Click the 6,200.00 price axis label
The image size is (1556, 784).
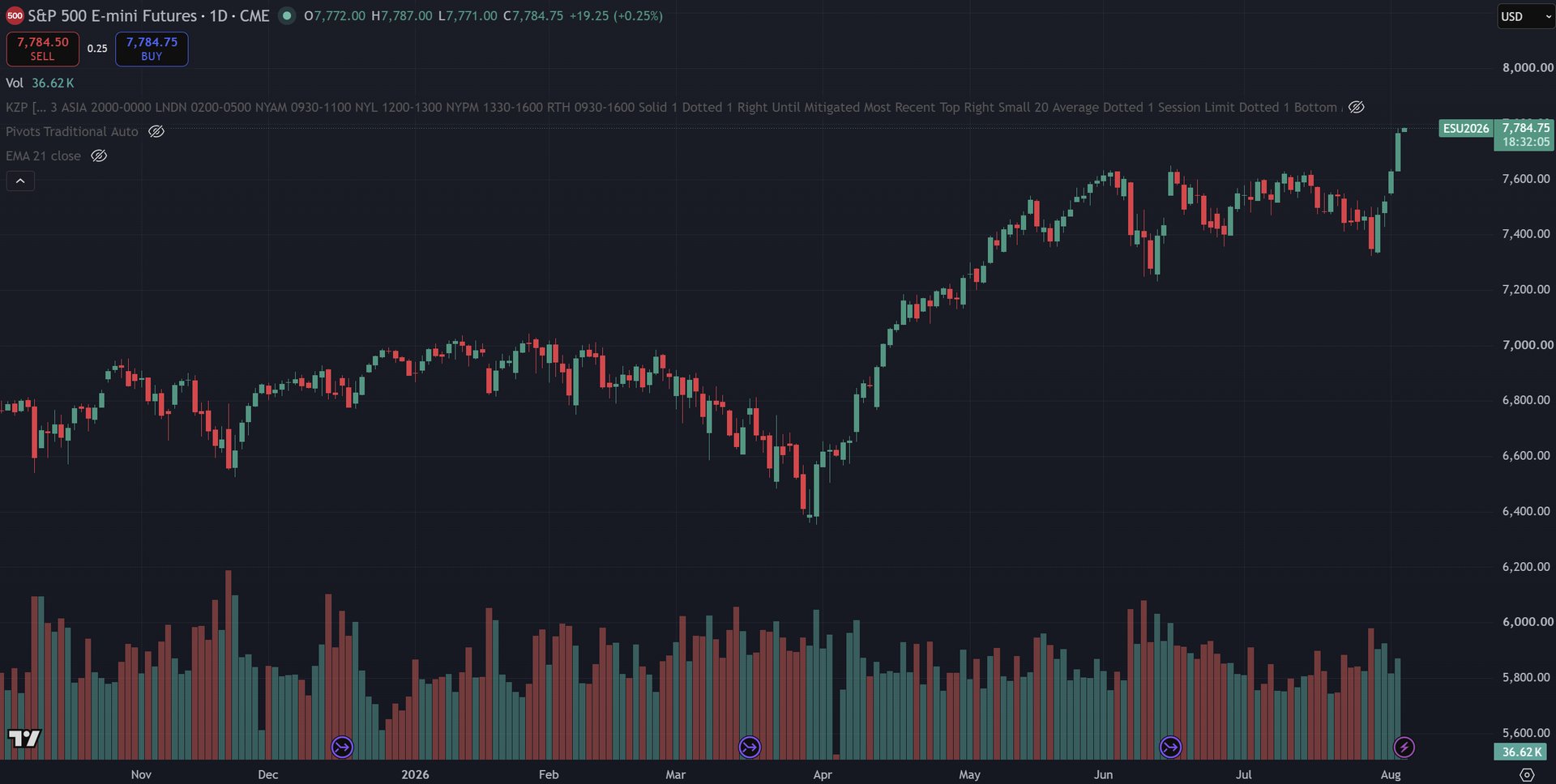pos(1528,566)
